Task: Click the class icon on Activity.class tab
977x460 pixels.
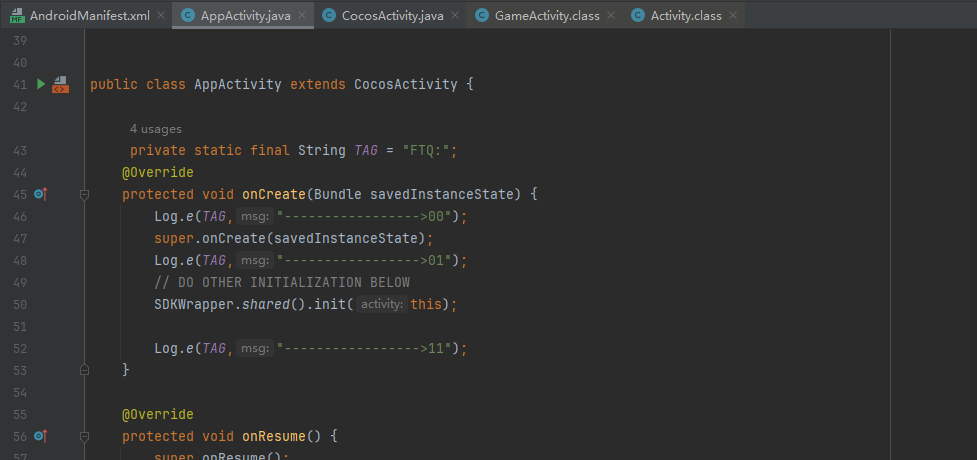Action: pyautogui.click(x=637, y=16)
